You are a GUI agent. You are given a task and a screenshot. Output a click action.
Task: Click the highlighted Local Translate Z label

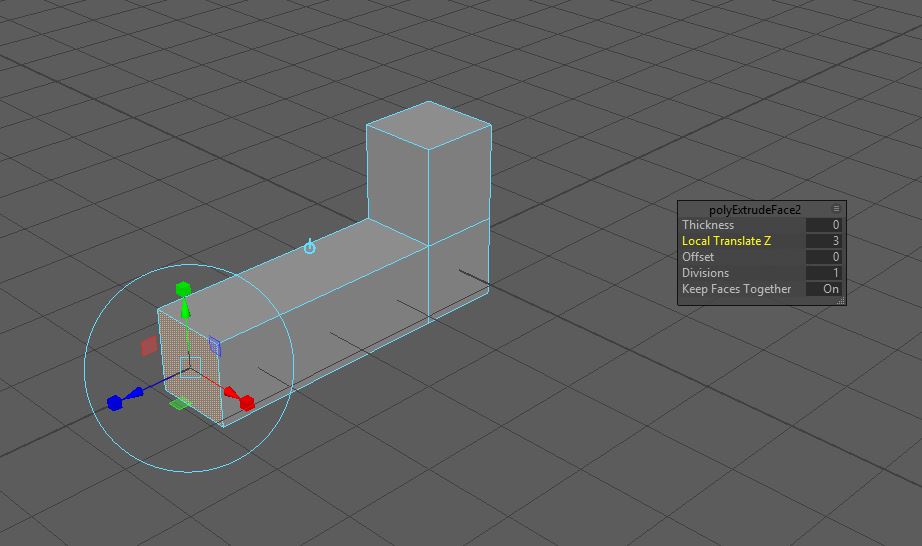[x=726, y=240]
